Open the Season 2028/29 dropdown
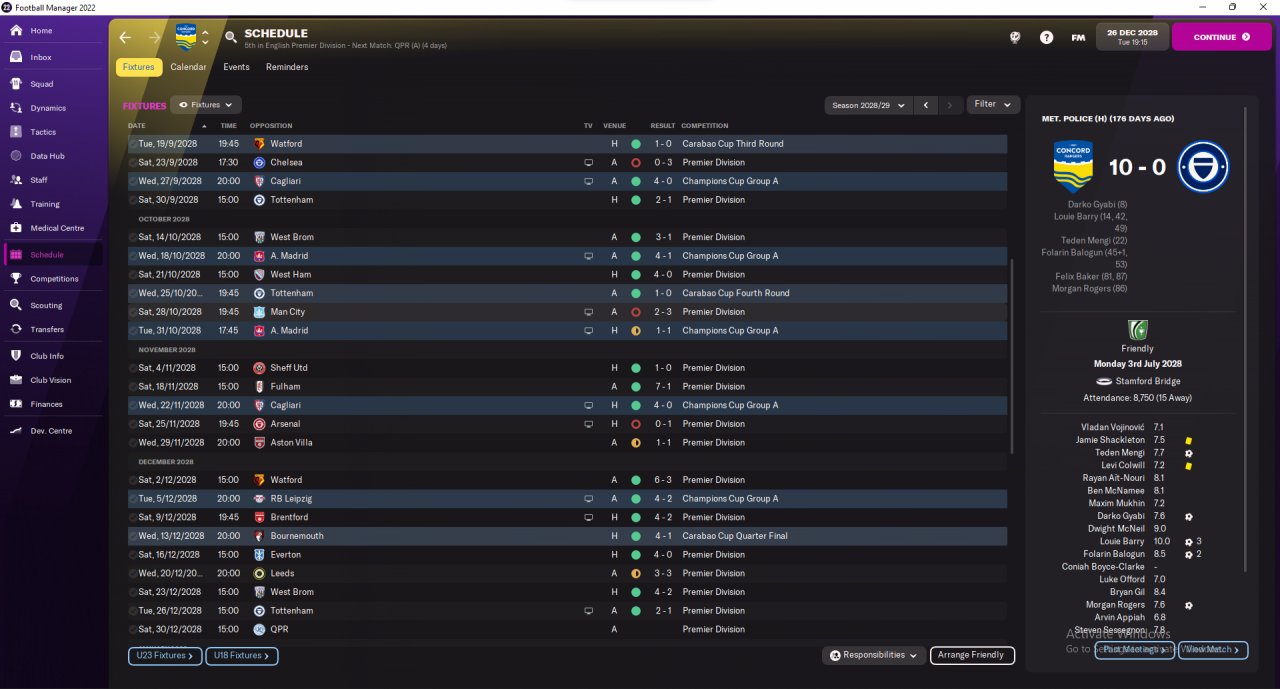 [869, 104]
